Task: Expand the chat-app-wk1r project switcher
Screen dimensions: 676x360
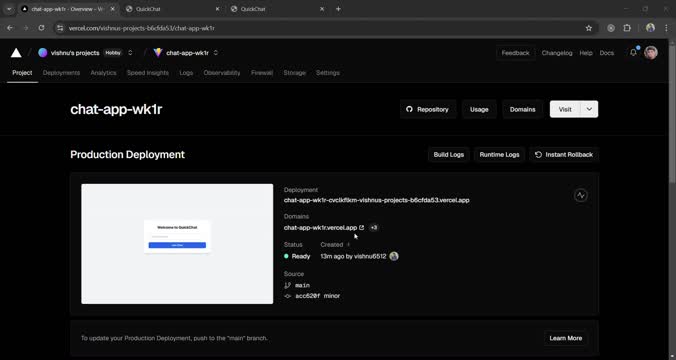Action: click(x=216, y=53)
